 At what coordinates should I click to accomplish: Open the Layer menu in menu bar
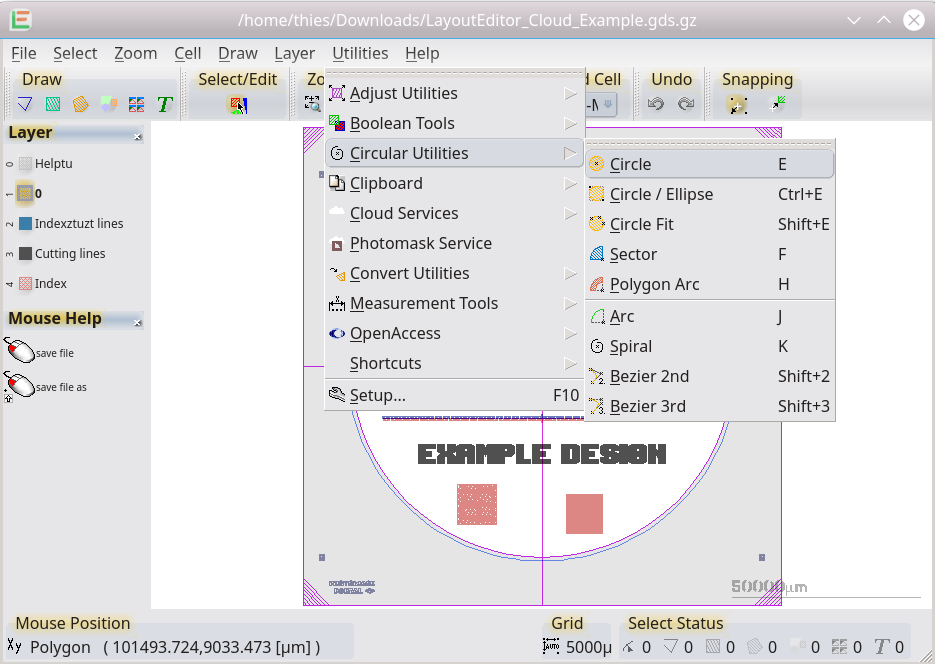(294, 53)
